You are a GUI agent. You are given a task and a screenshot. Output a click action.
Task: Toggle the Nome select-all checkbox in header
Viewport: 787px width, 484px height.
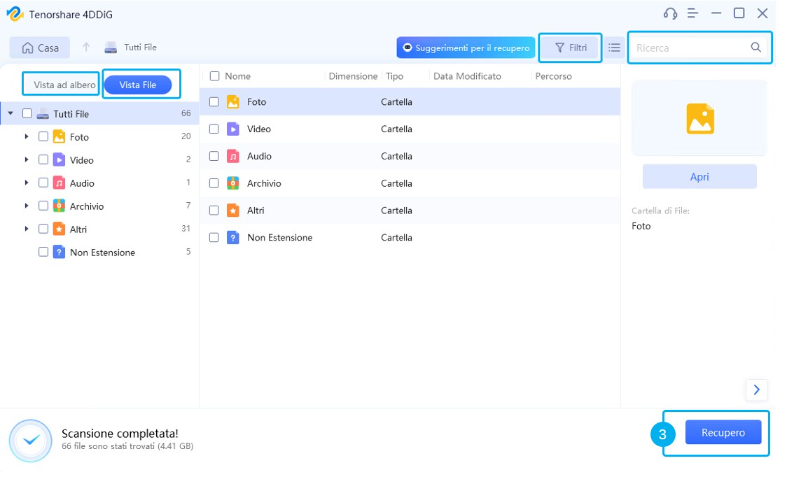pyautogui.click(x=214, y=76)
